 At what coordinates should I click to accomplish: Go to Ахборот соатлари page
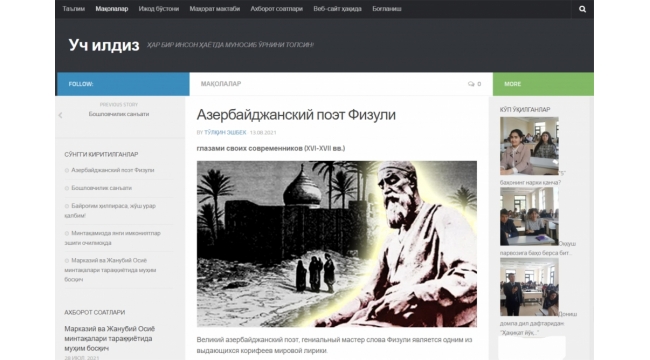276,9
